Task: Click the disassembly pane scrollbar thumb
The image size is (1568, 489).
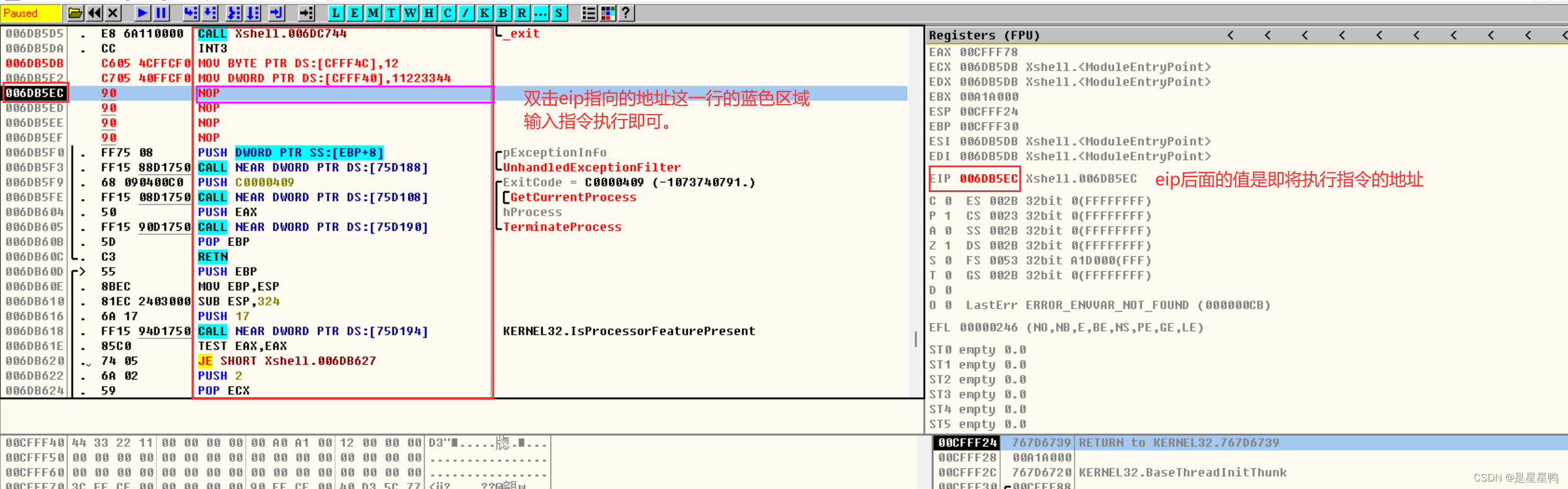Action: coord(916,339)
